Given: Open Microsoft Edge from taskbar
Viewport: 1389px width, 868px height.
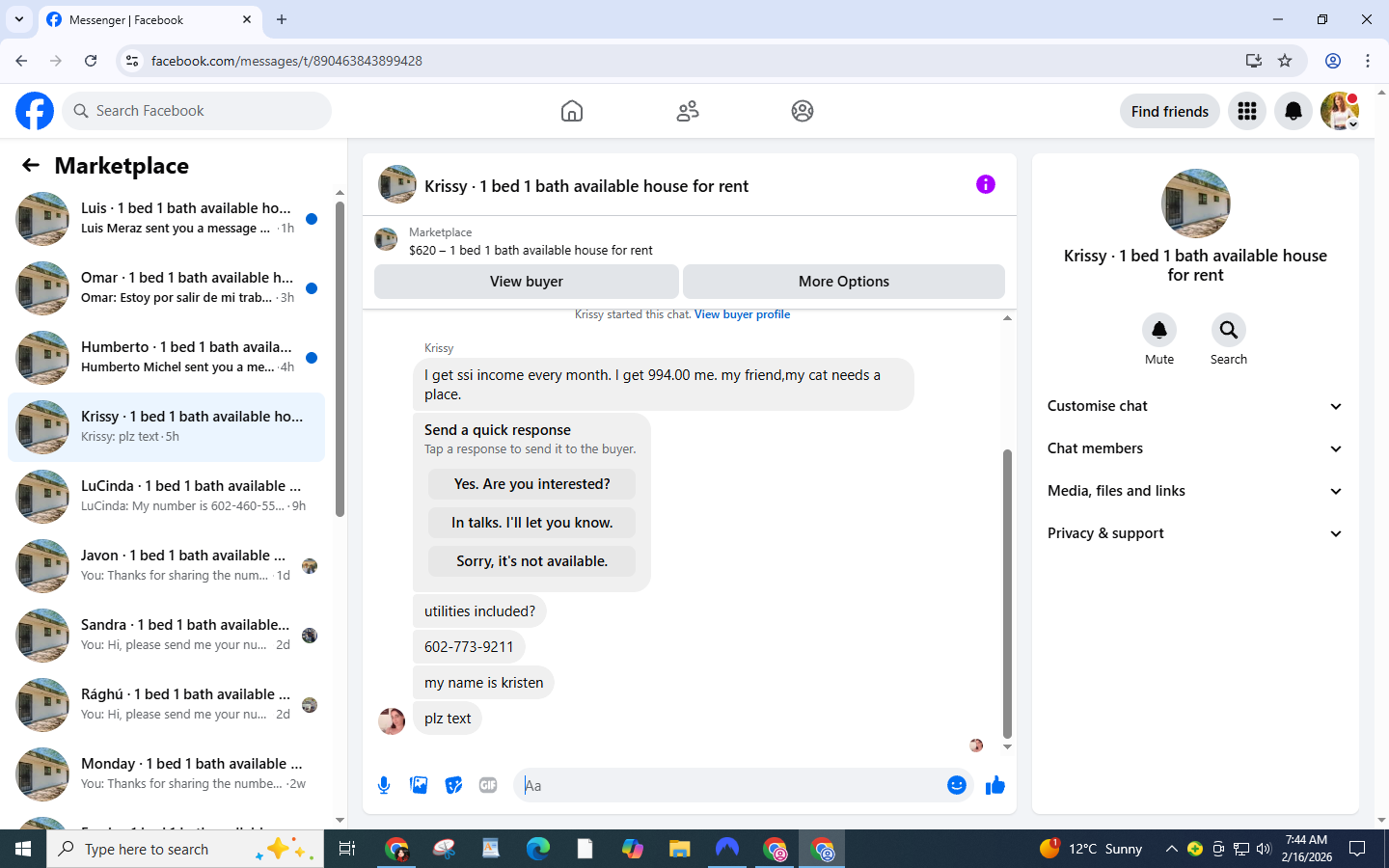Looking at the screenshot, I should pos(538,849).
